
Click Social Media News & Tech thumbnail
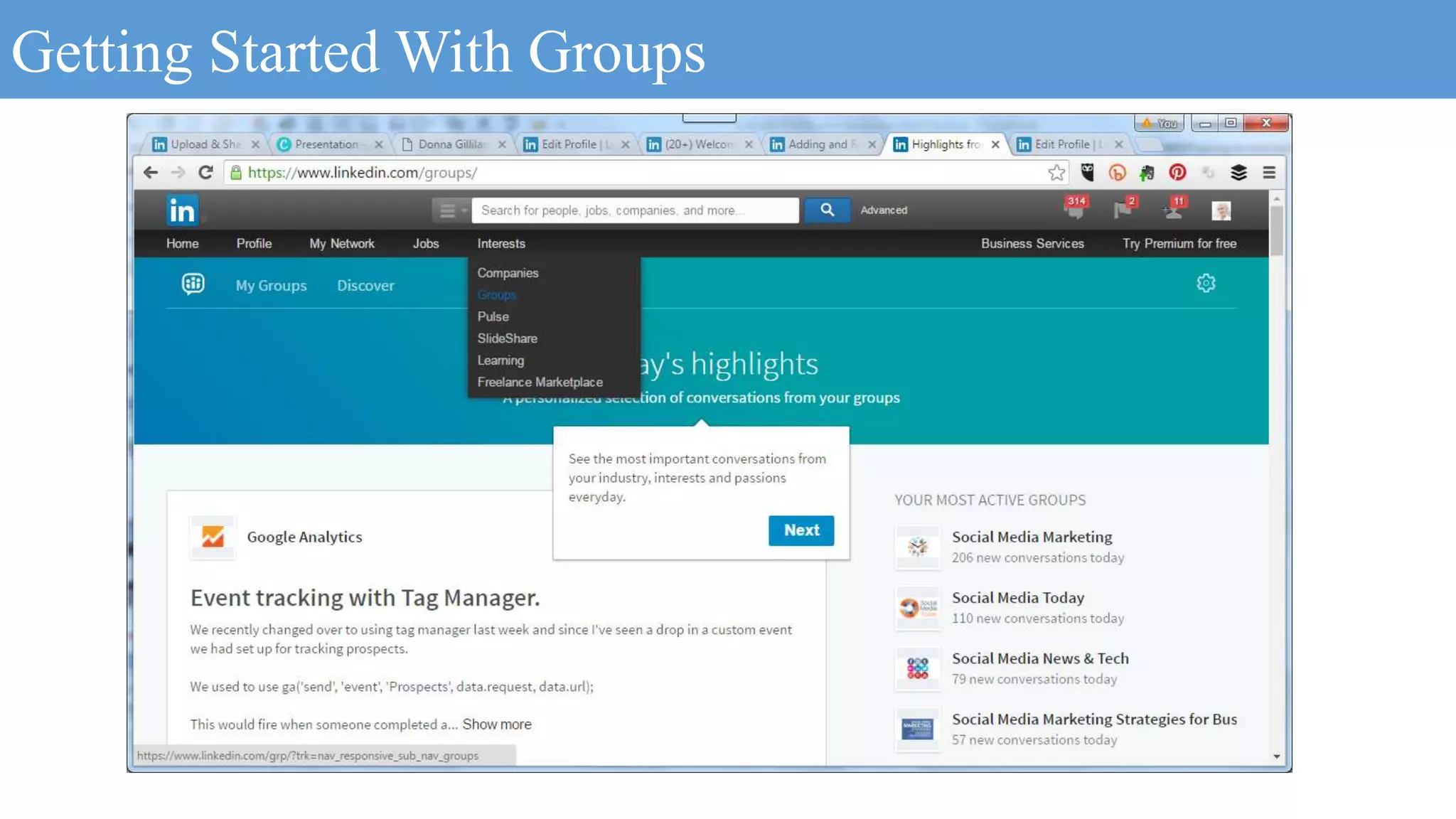(918, 668)
